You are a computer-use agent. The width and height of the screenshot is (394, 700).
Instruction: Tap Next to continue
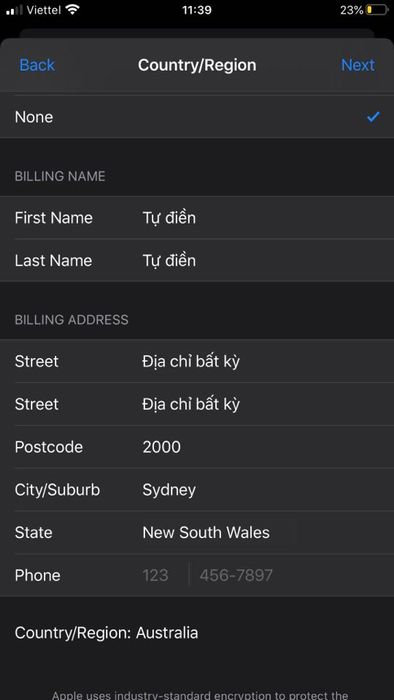pyautogui.click(x=358, y=65)
